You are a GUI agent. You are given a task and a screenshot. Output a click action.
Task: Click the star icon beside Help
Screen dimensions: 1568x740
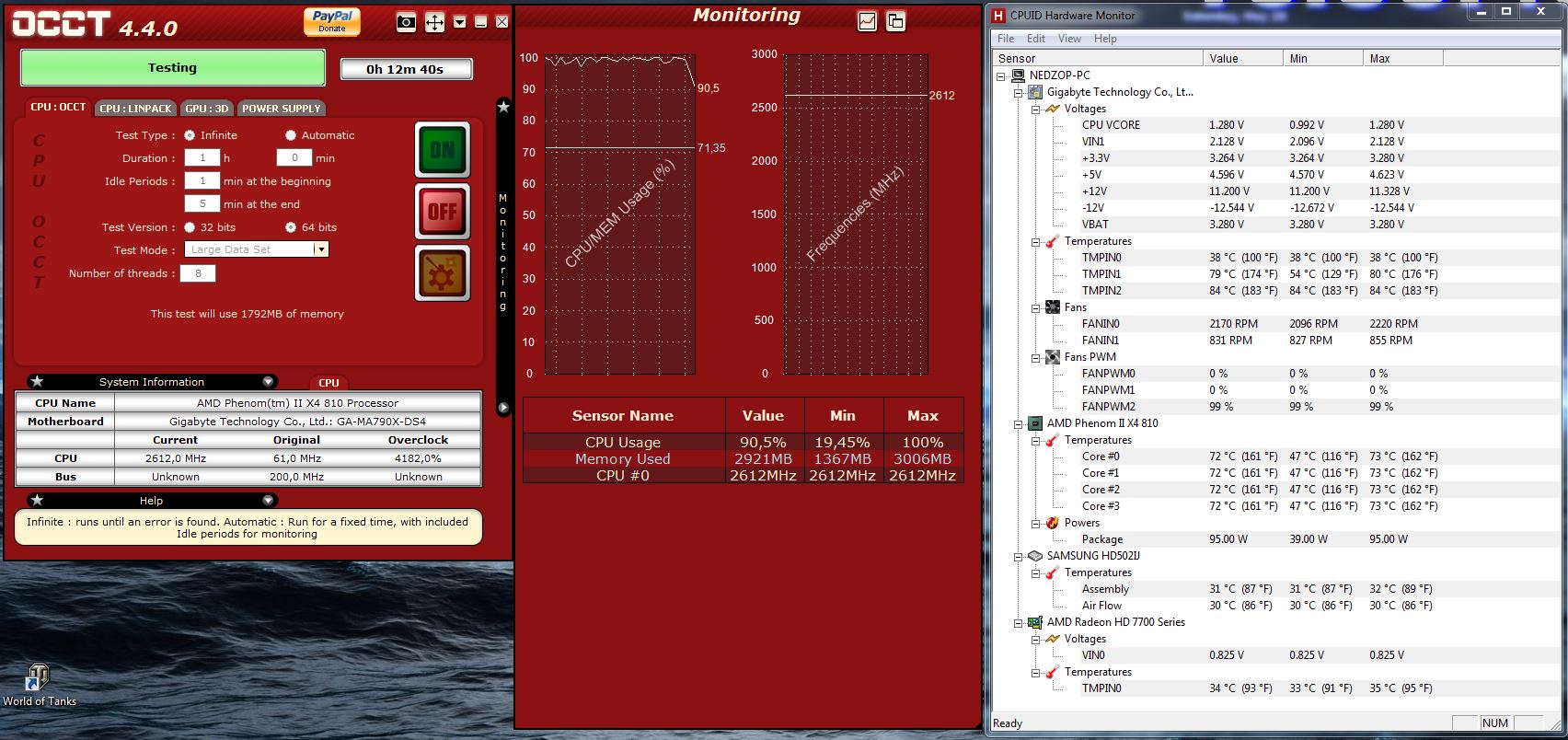(37, 500)
